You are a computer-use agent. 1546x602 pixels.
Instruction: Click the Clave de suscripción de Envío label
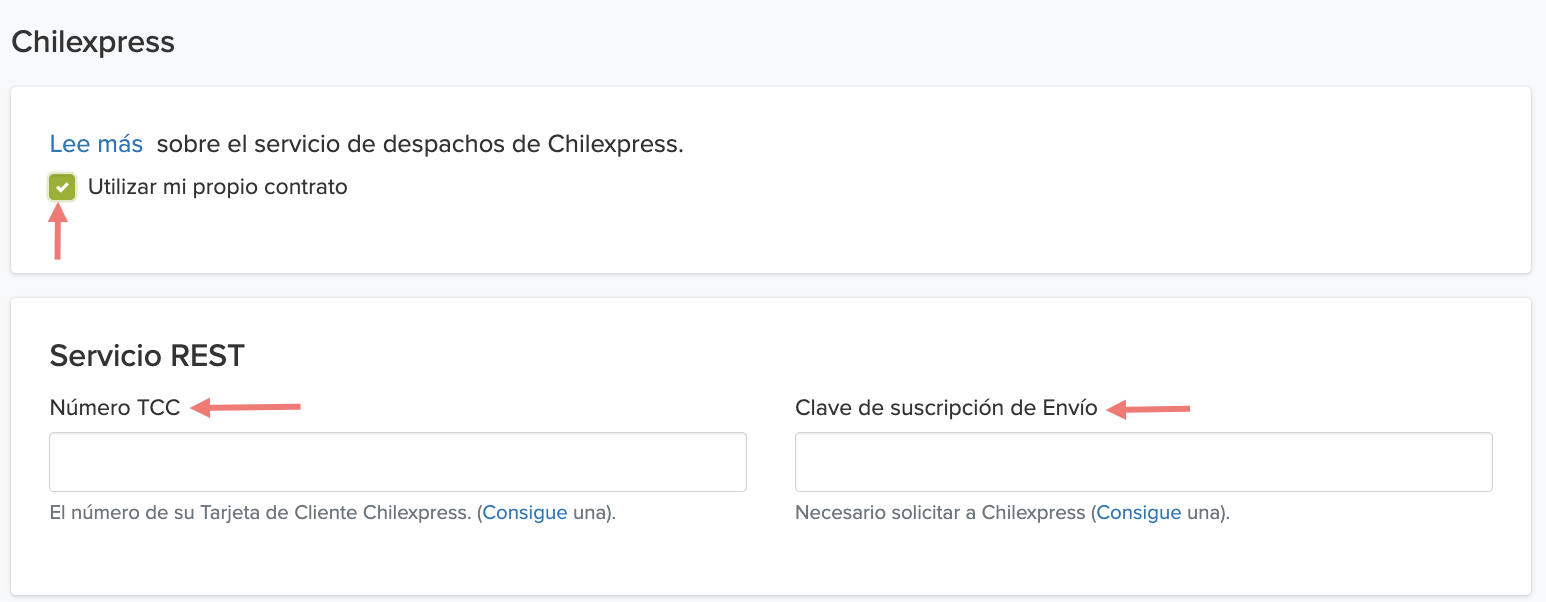pyautogui.click(x=946, y=408)
